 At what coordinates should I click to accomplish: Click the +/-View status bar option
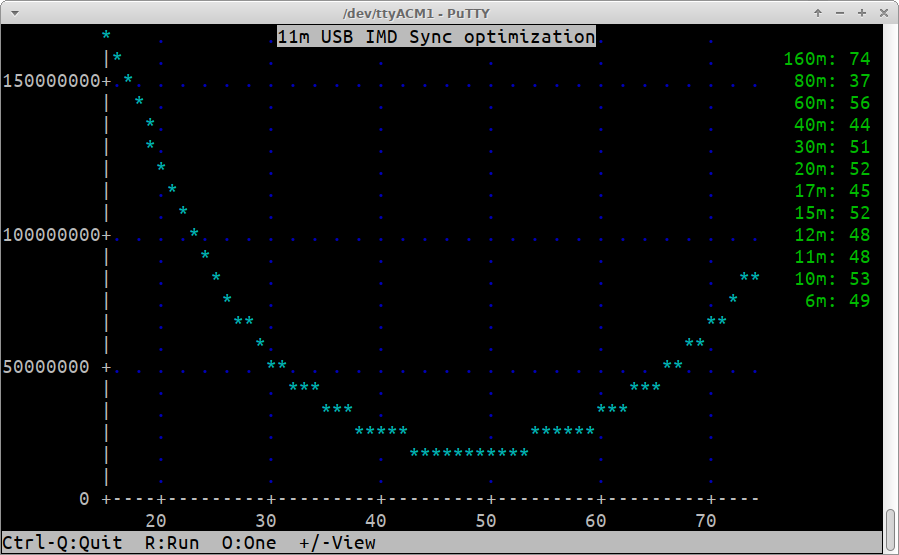[337, 543]
